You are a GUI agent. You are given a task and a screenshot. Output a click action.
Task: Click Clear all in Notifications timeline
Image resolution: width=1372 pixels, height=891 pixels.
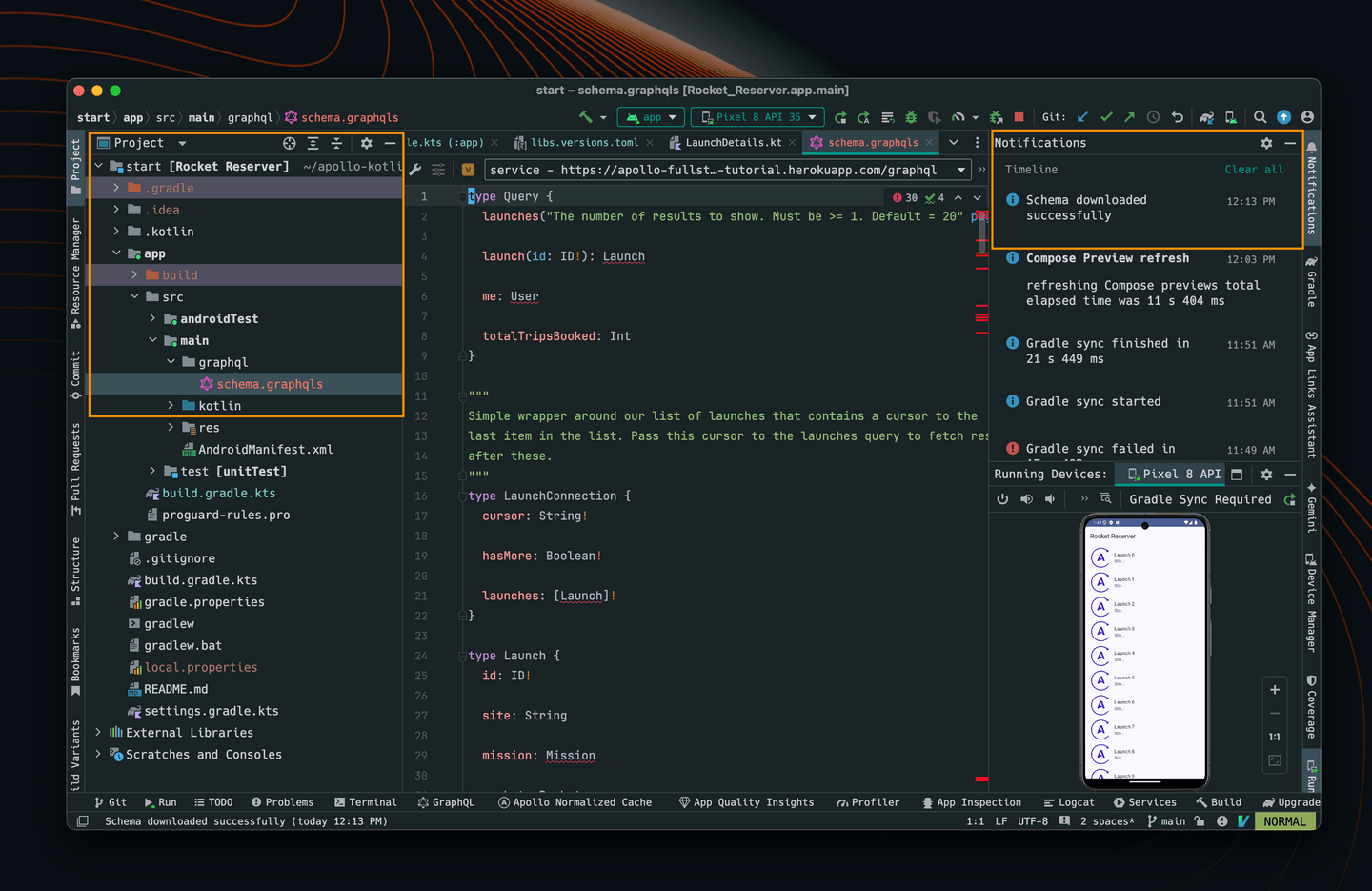tap(1253, 170)
